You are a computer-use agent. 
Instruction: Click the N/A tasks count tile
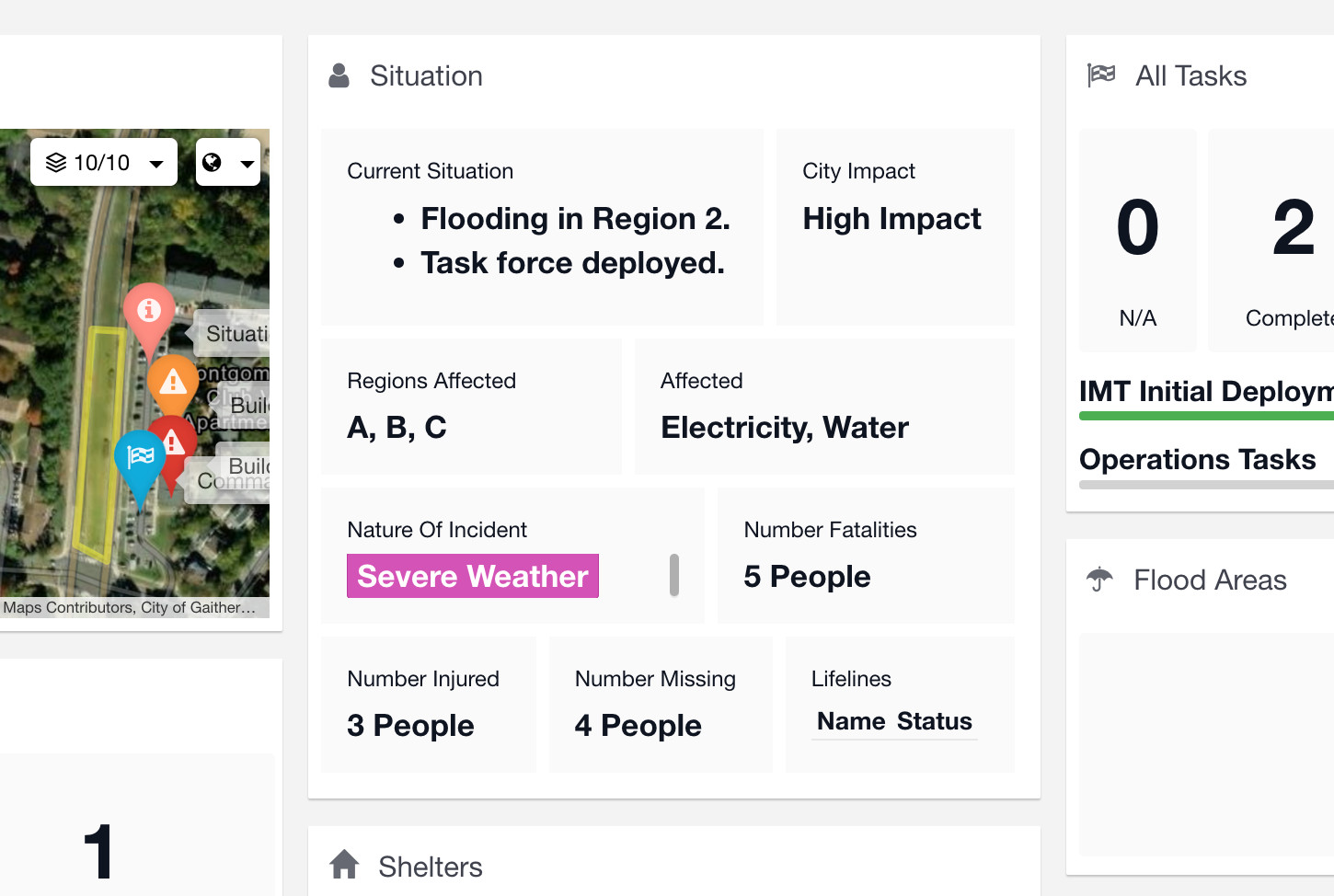point(1138,241)
